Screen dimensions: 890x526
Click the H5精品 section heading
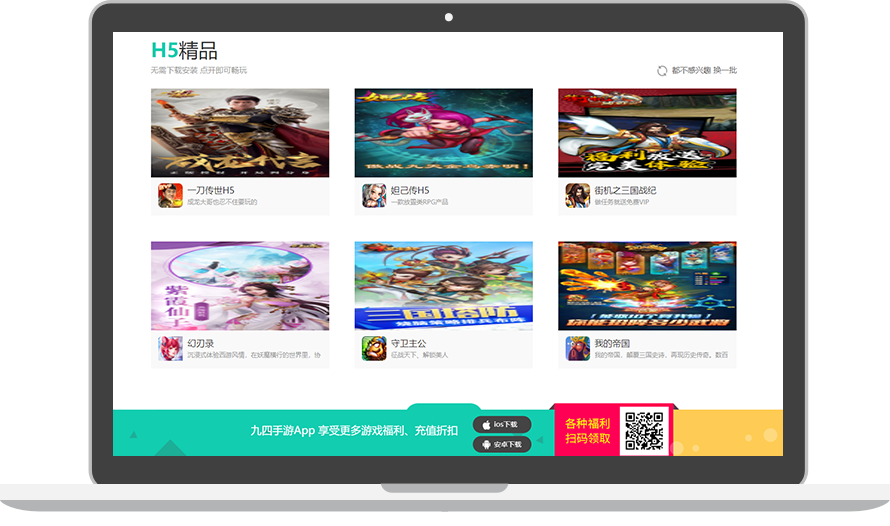pyautogui.click(x=184, y=51)
